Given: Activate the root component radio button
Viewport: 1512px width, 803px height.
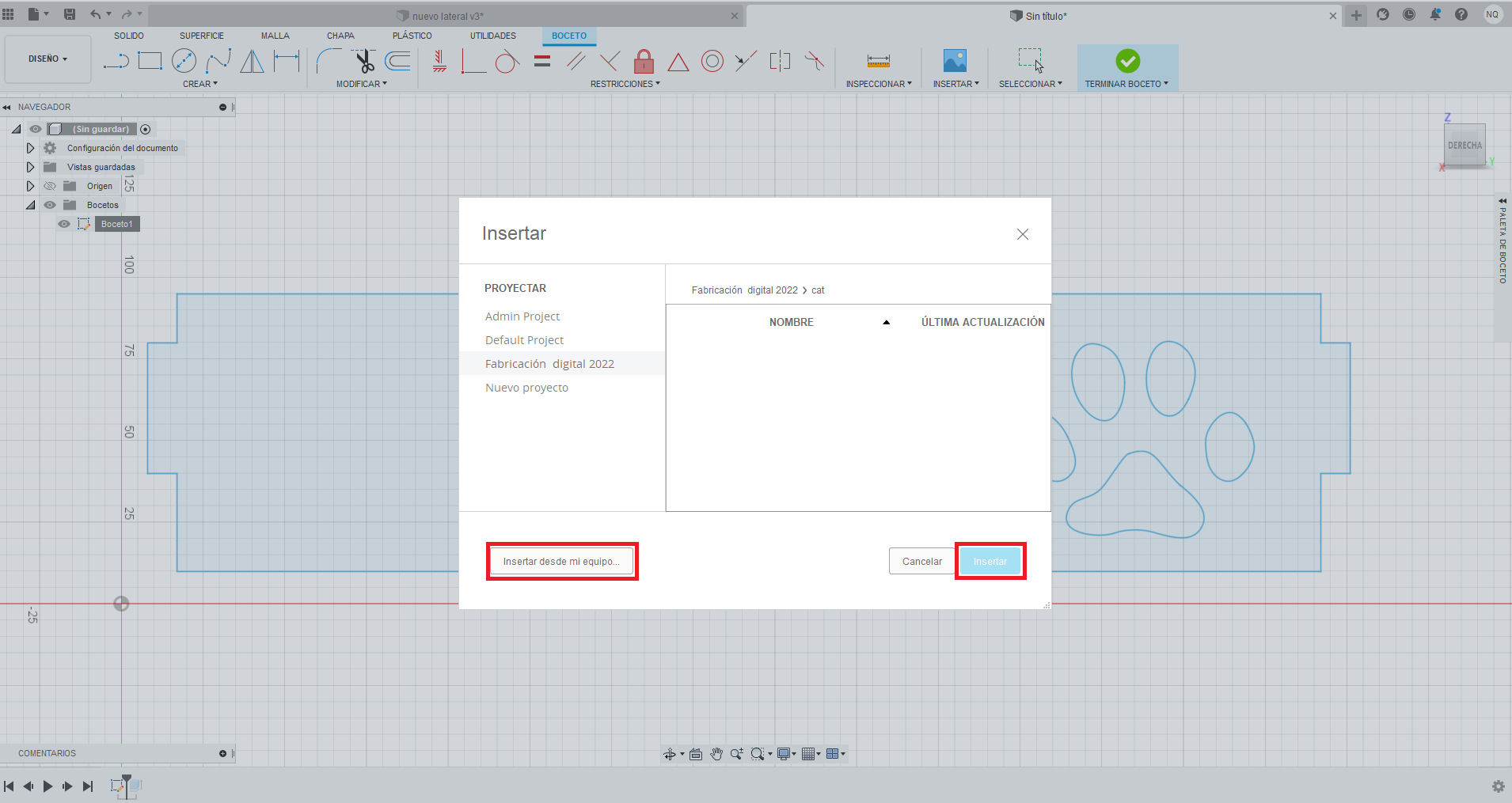Looking at the screenshot, I should [146, 129].
